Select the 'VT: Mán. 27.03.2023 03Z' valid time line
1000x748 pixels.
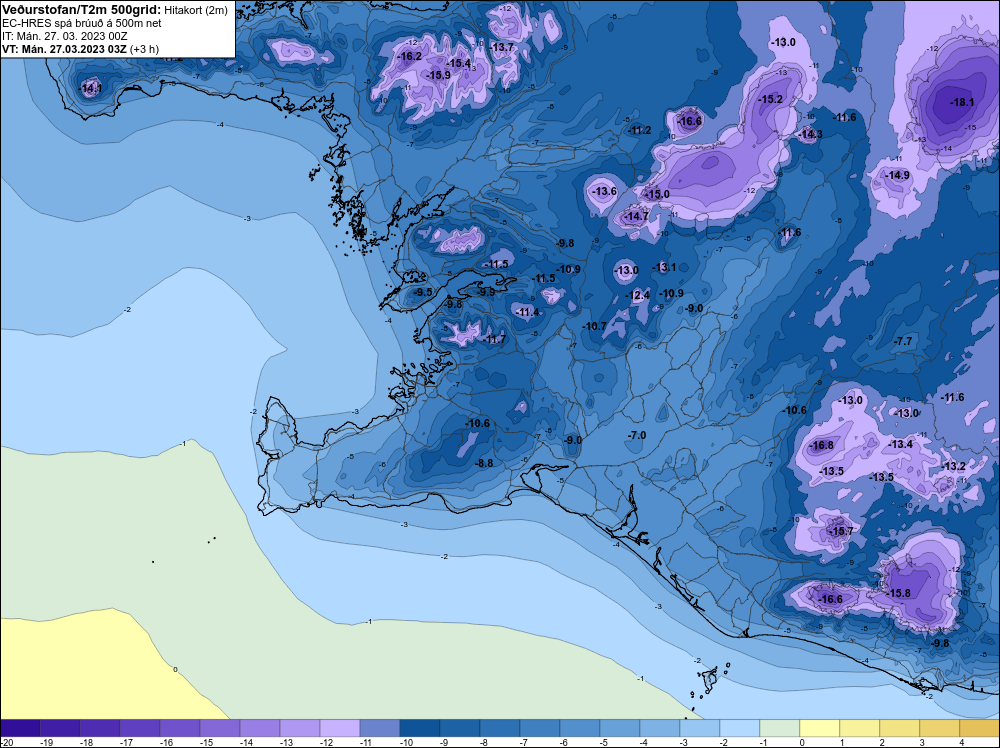[x=64, y=49]
